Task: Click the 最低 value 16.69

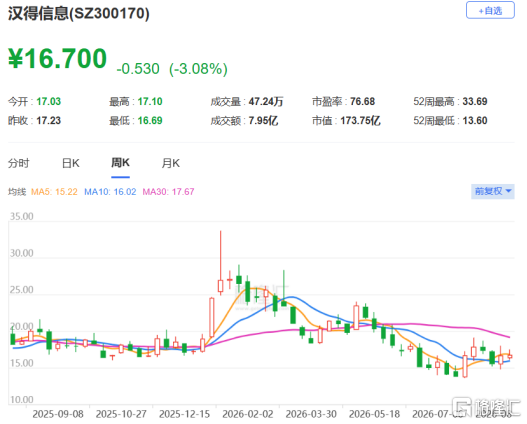Action: pyautogui.click(x=150, y=121)
